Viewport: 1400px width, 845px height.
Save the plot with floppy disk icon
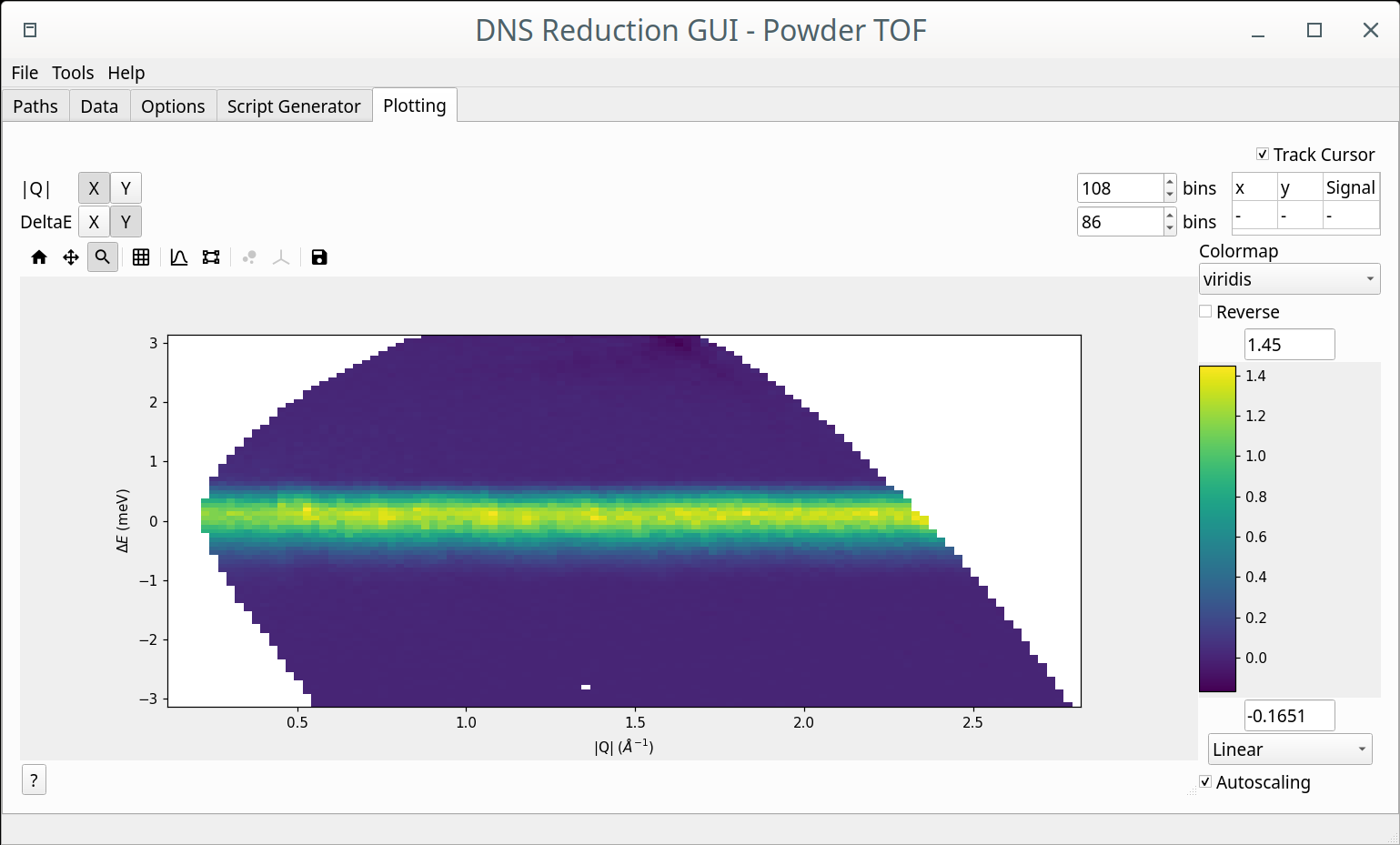click(x=319, y=257)
